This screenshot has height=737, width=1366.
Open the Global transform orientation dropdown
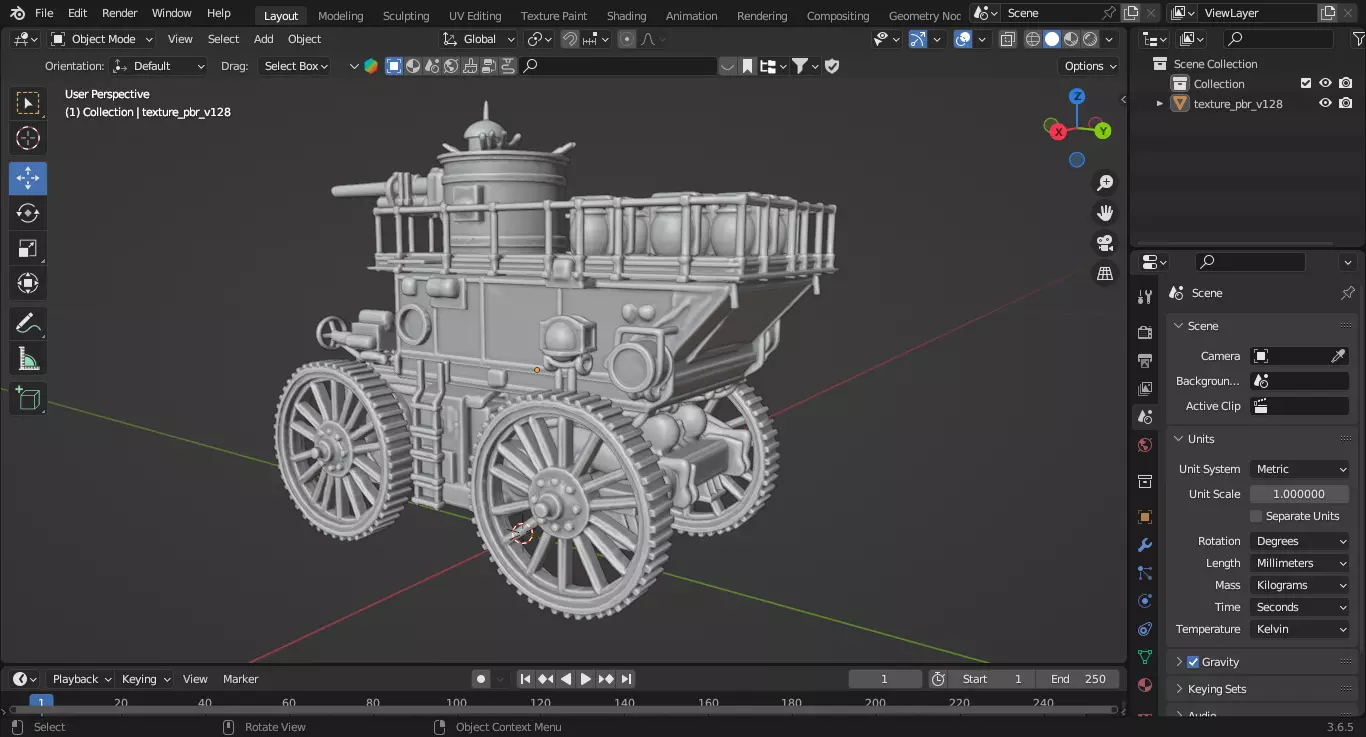point(479,39)
